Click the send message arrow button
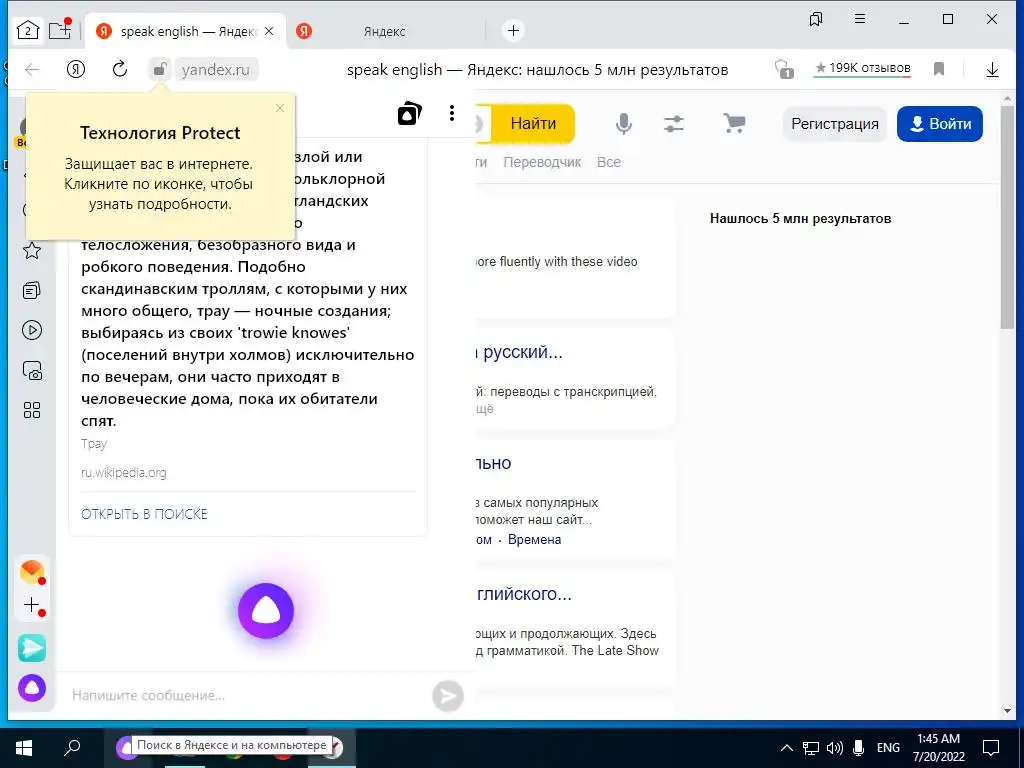1024x768 pixels. [x=448, y=696]
